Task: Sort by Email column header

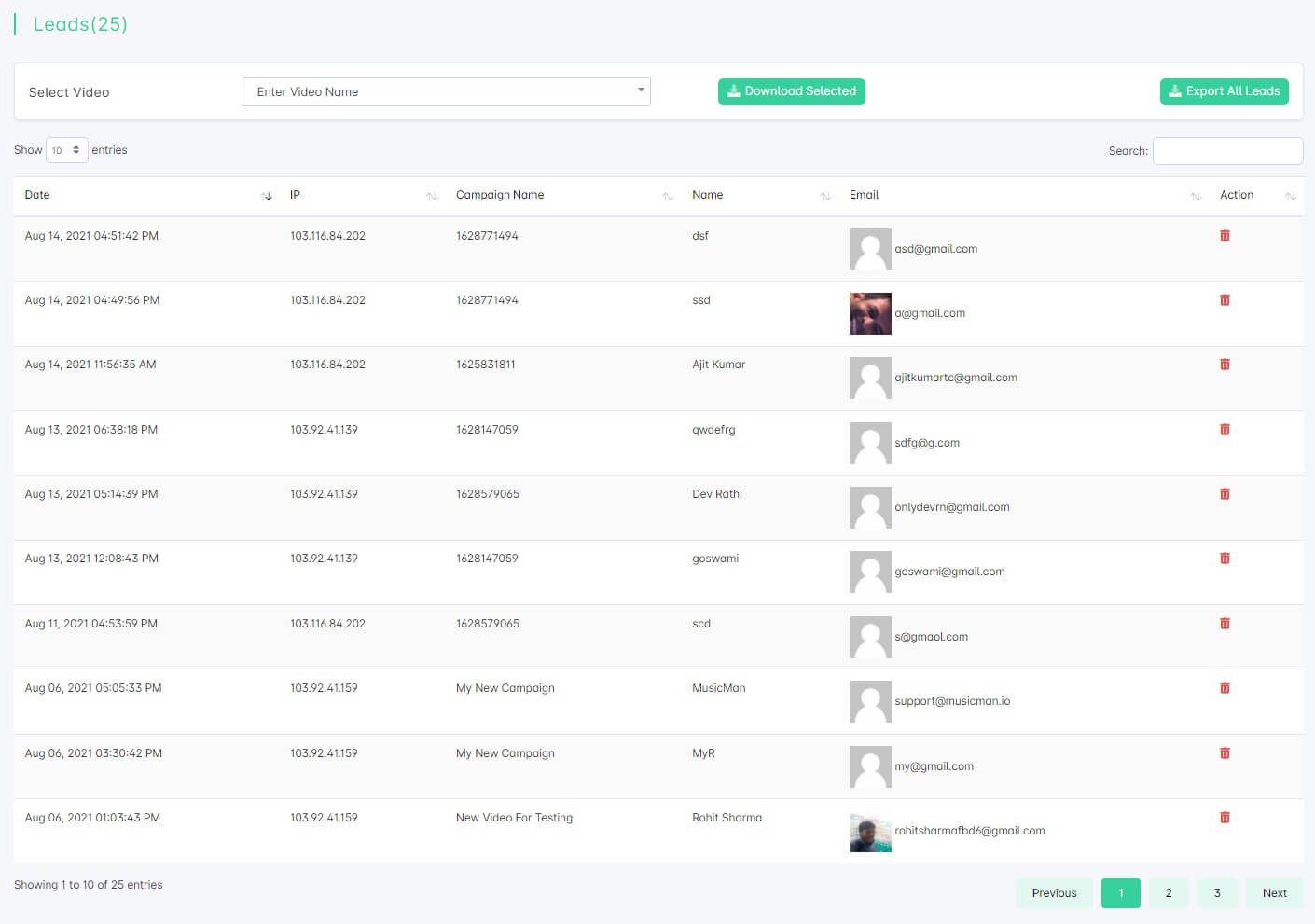Action: pos(864,195)
